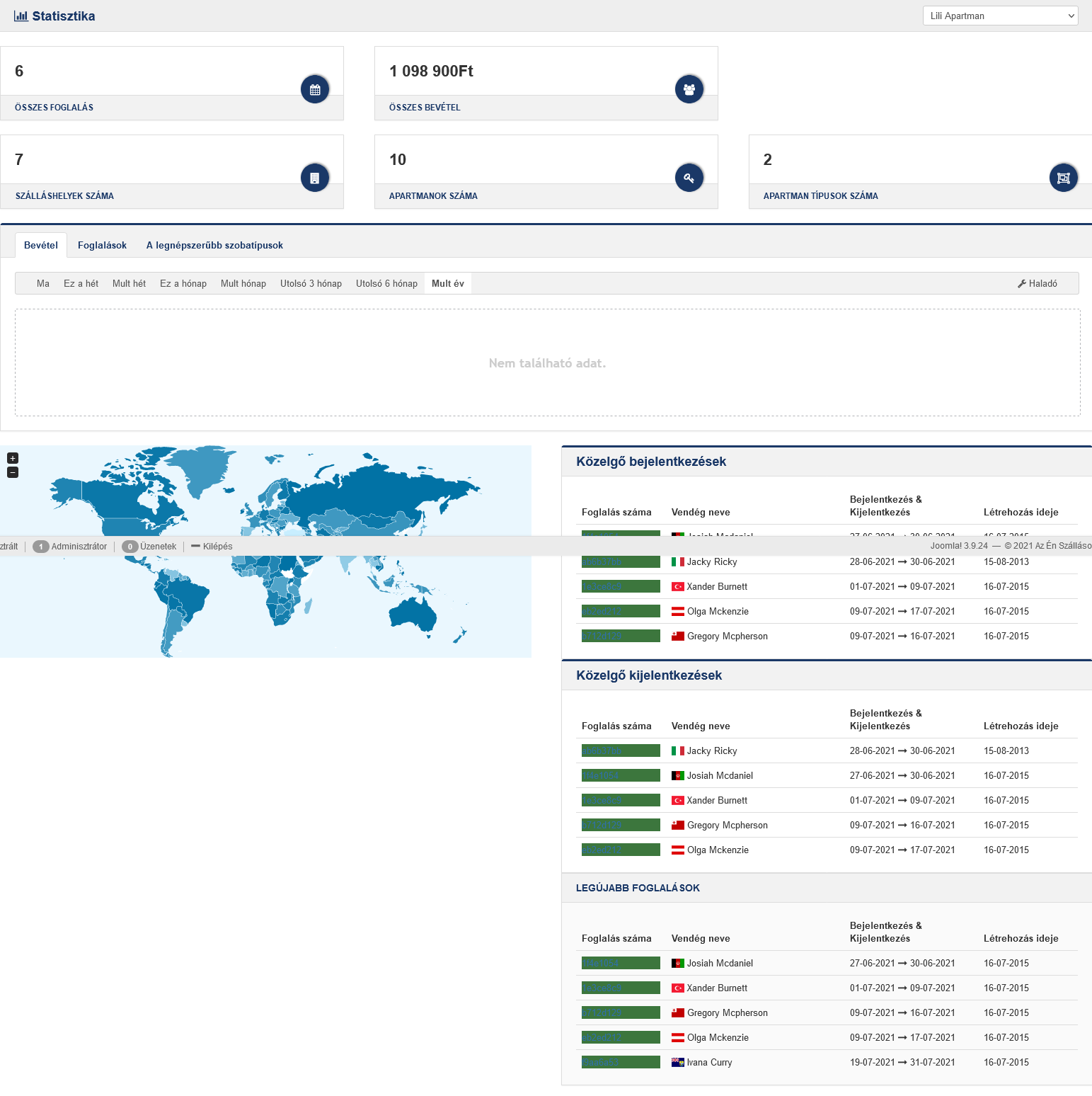Open Olga Mckenzie's upcoming check-in booking
Image resolution: width=1092 pixels, height=1096 pixels.
tap(602, 611)
